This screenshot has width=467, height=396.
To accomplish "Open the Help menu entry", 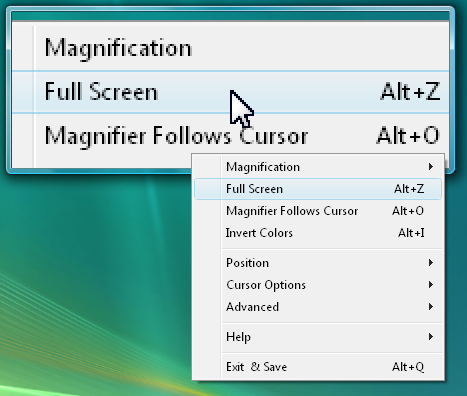I will click(318, 337).
